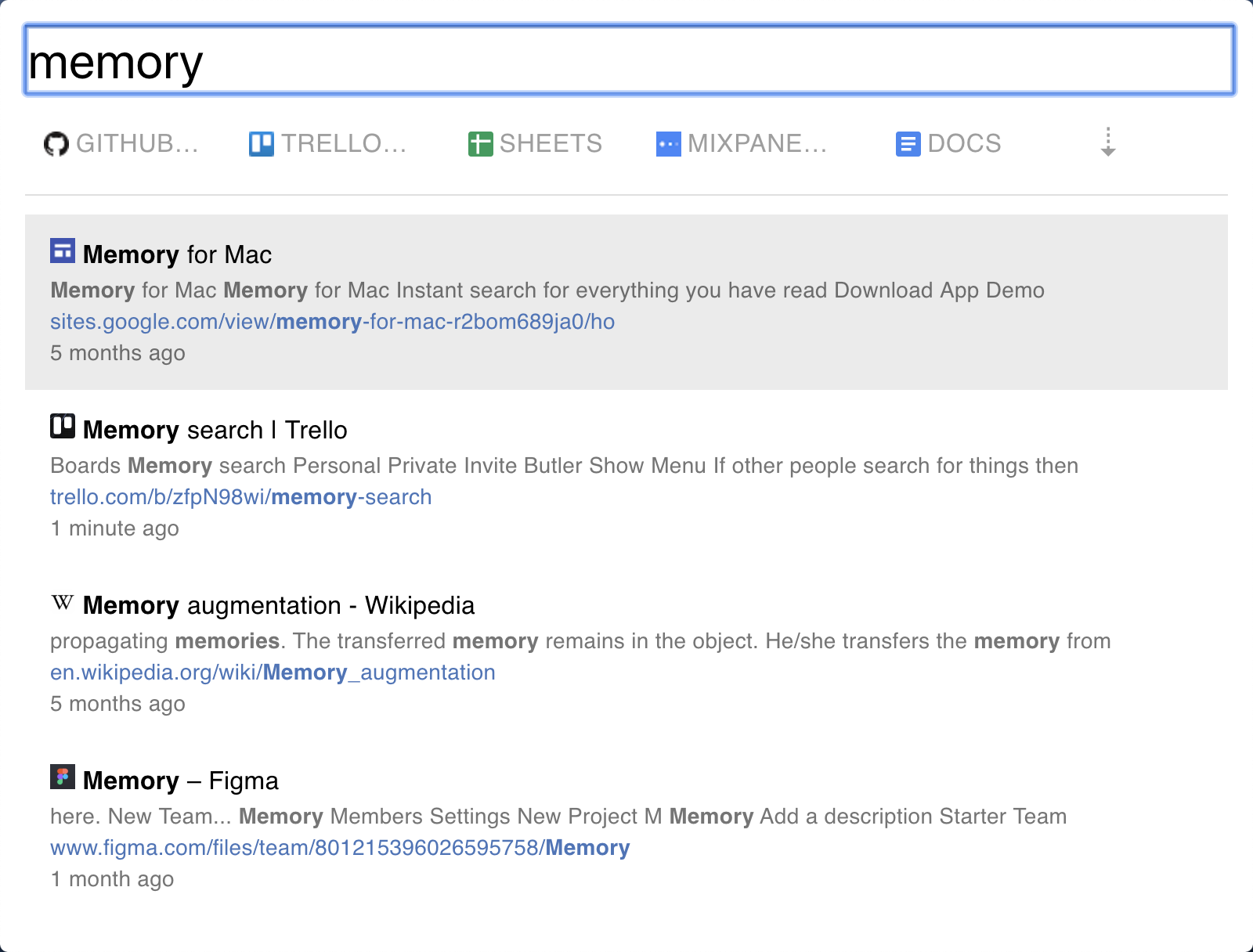Click the Figma favicon on Memory result
This screenshot has width=1253, height=952.
tap(63, 777)
